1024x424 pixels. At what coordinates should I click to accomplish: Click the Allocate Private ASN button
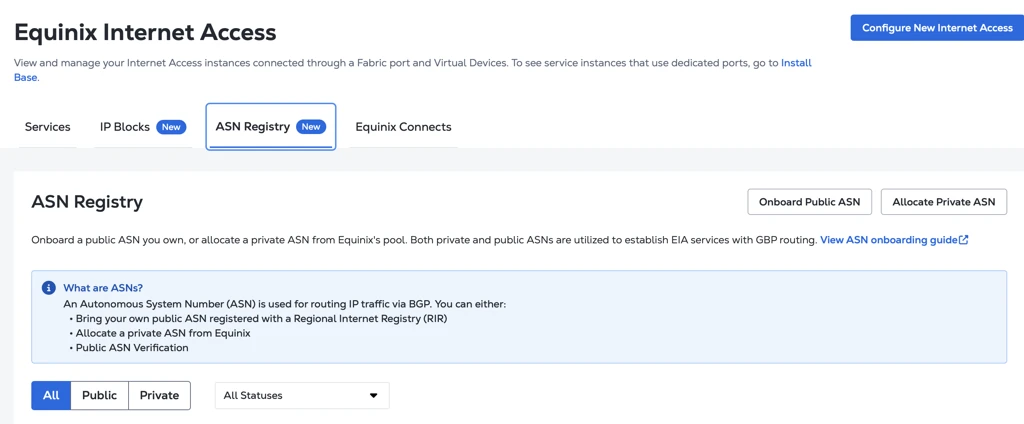click(944, 202)
